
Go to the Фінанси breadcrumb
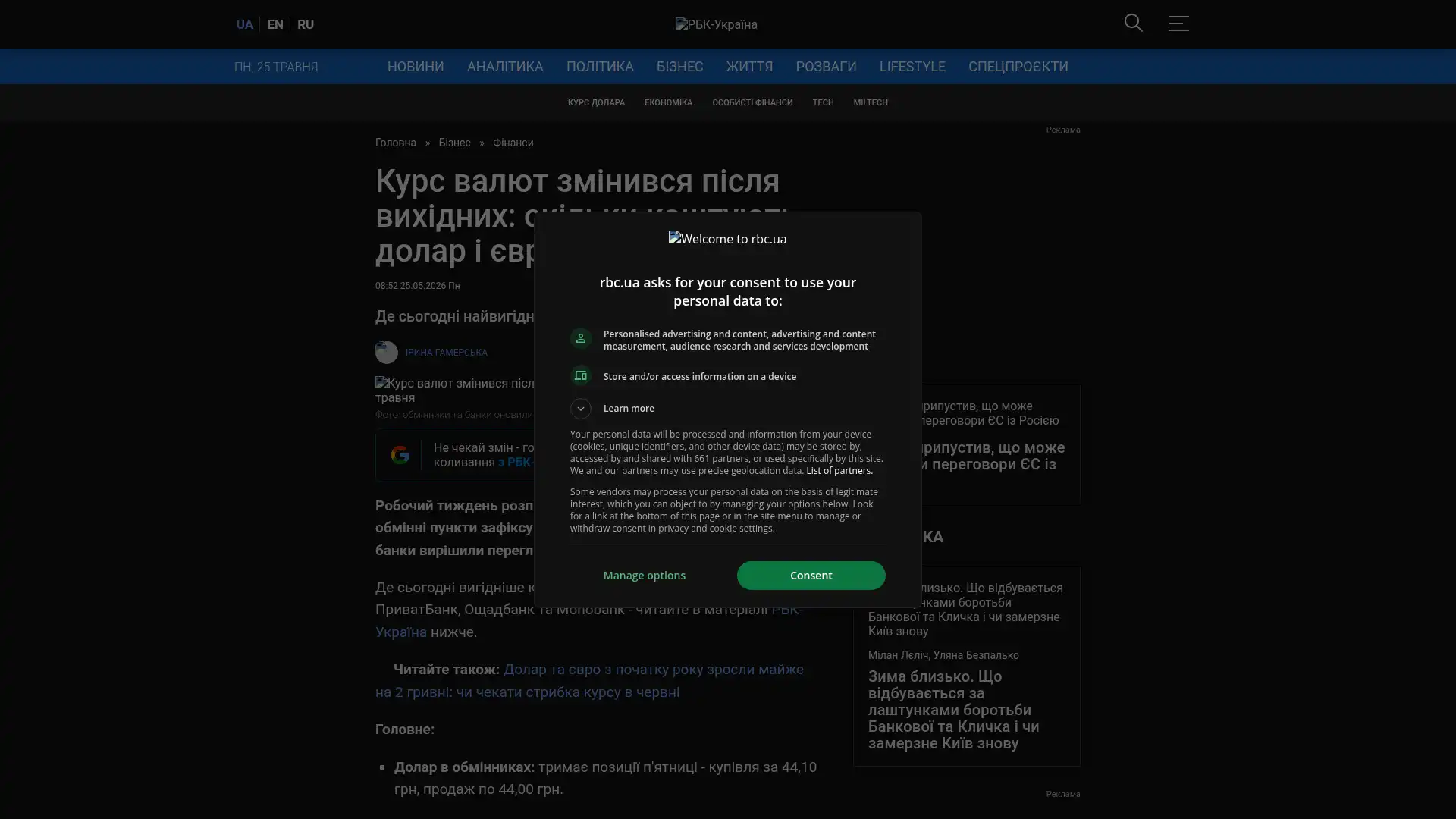[x=513, y=143]
